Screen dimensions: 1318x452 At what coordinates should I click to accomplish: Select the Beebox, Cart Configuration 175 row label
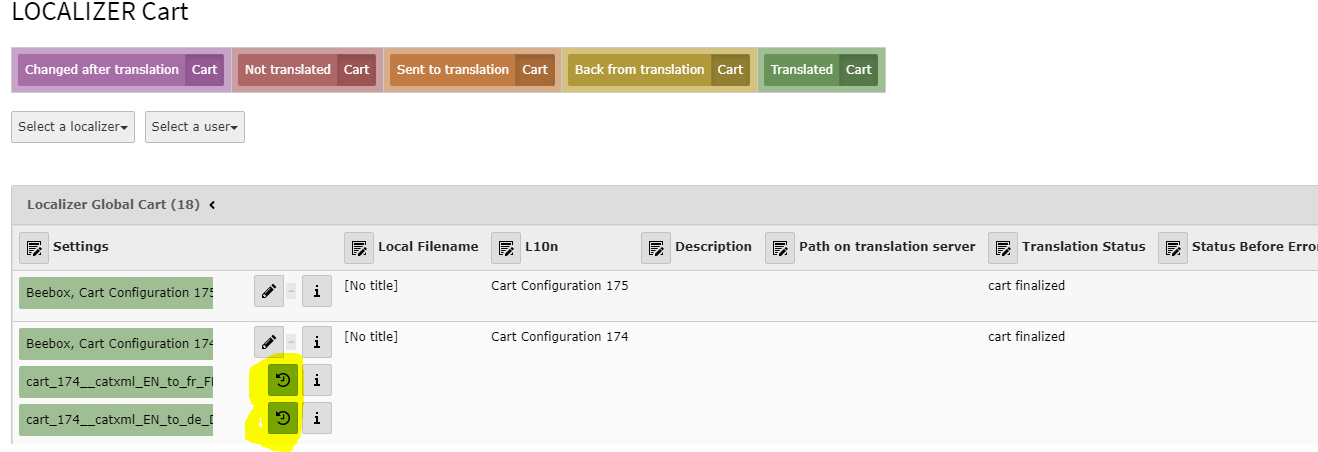pos(116,293)
